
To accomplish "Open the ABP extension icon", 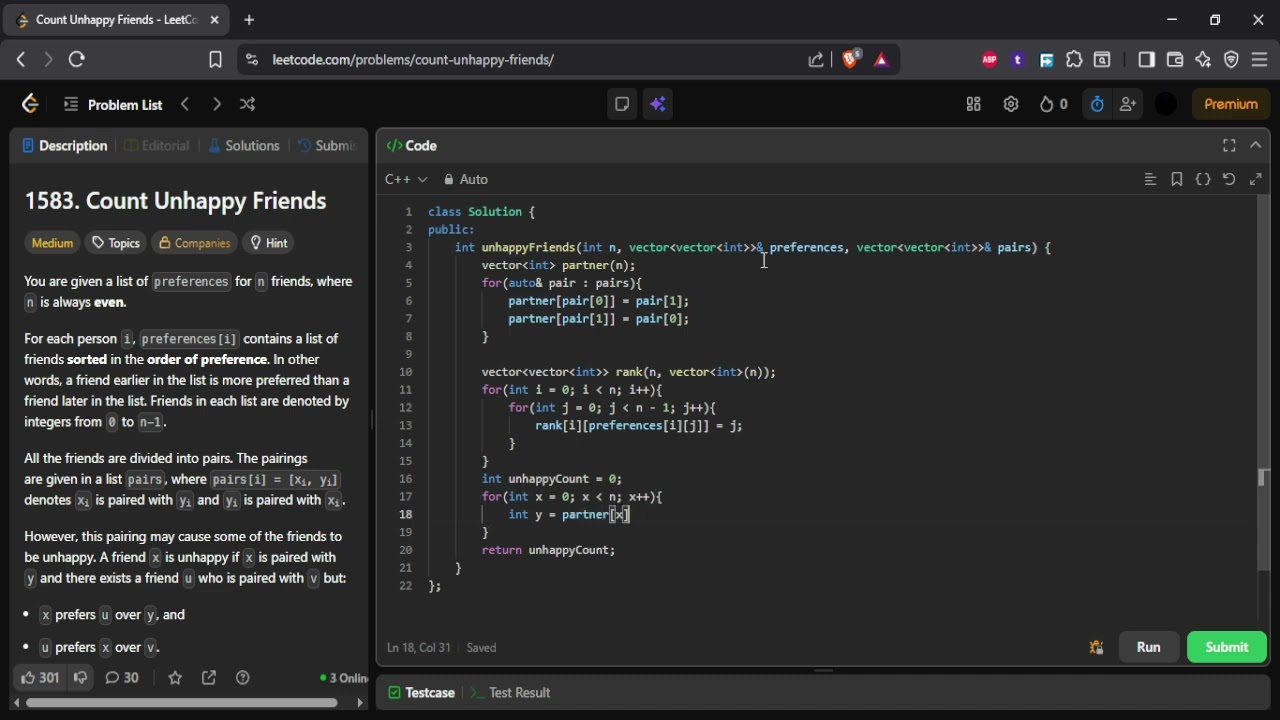I will (990, 60).
